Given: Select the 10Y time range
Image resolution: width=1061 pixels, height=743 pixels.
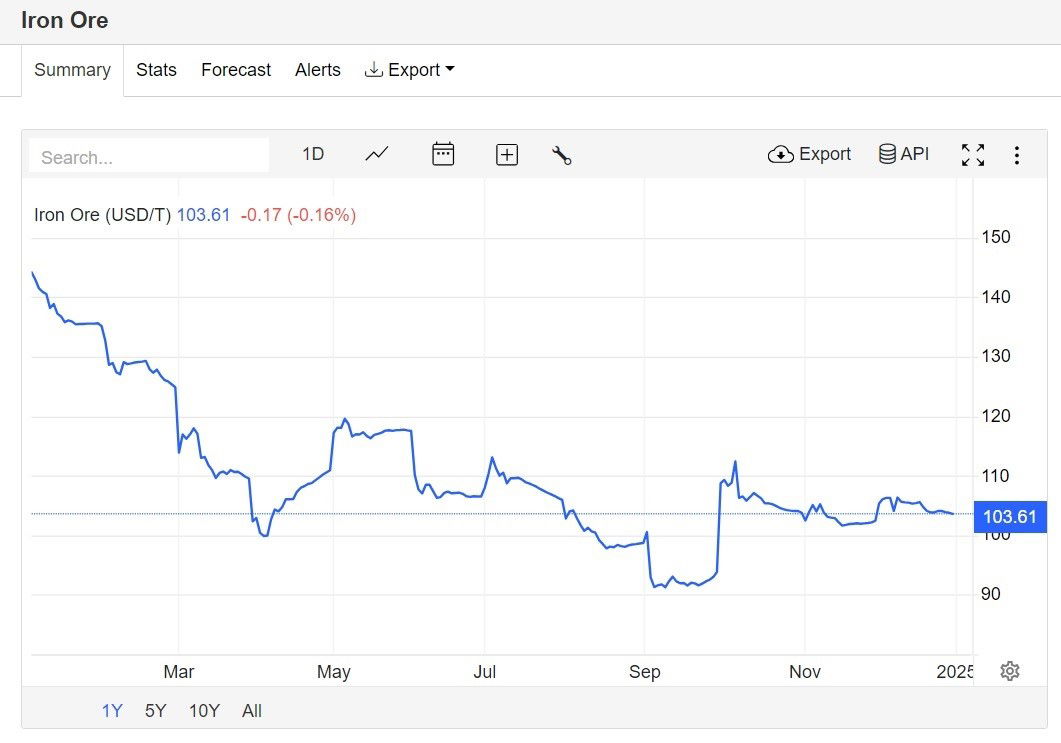Looking at the screenshot, I should coord(204,711).
